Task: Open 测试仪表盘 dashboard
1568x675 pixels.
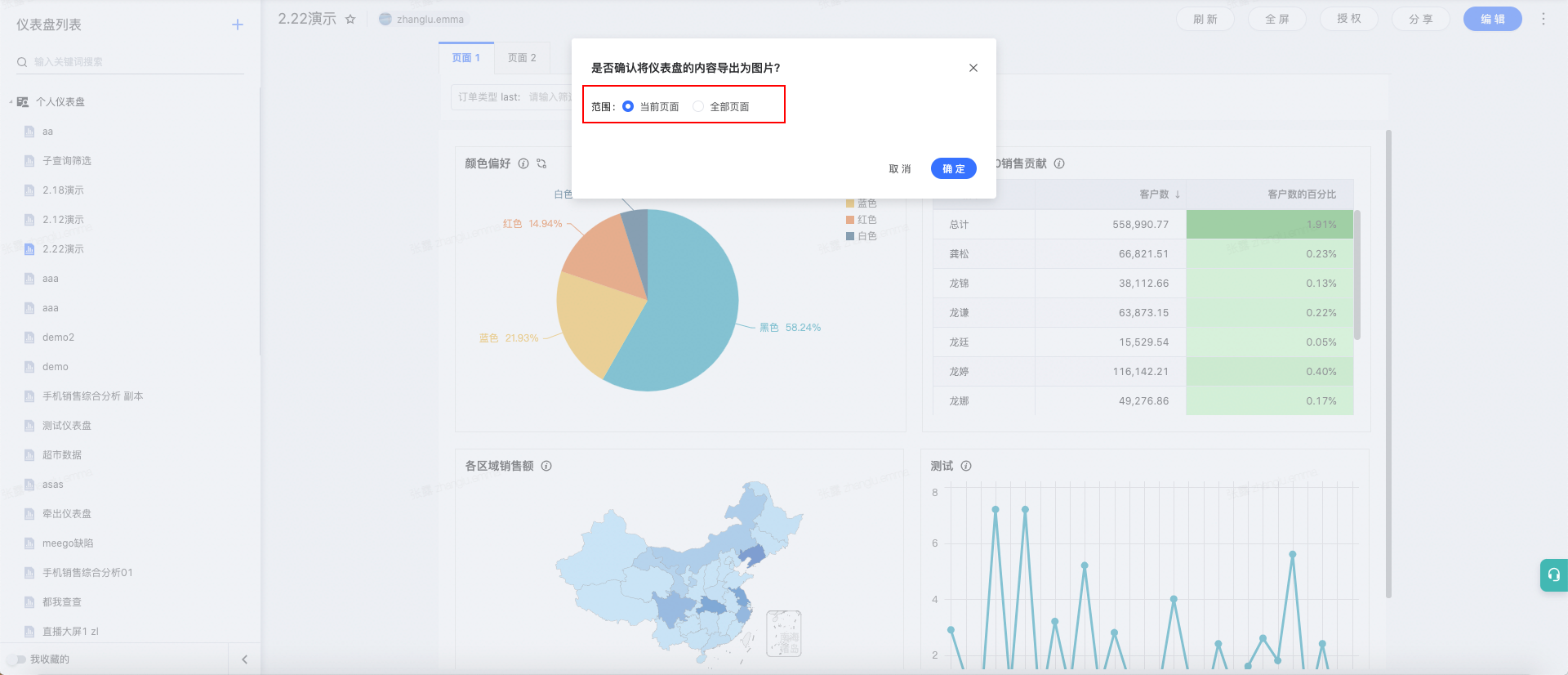Action: [x=67, y=426]
